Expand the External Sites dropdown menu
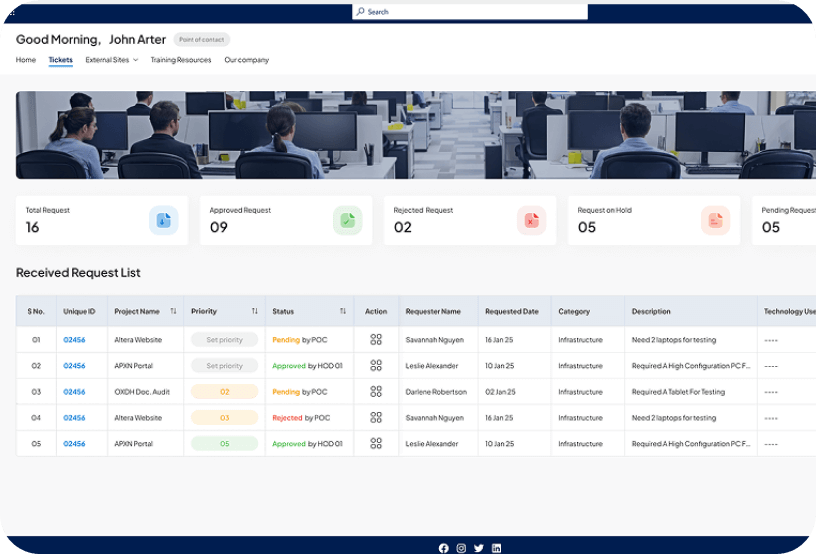816x554 pixels. [x=111, y=60]
